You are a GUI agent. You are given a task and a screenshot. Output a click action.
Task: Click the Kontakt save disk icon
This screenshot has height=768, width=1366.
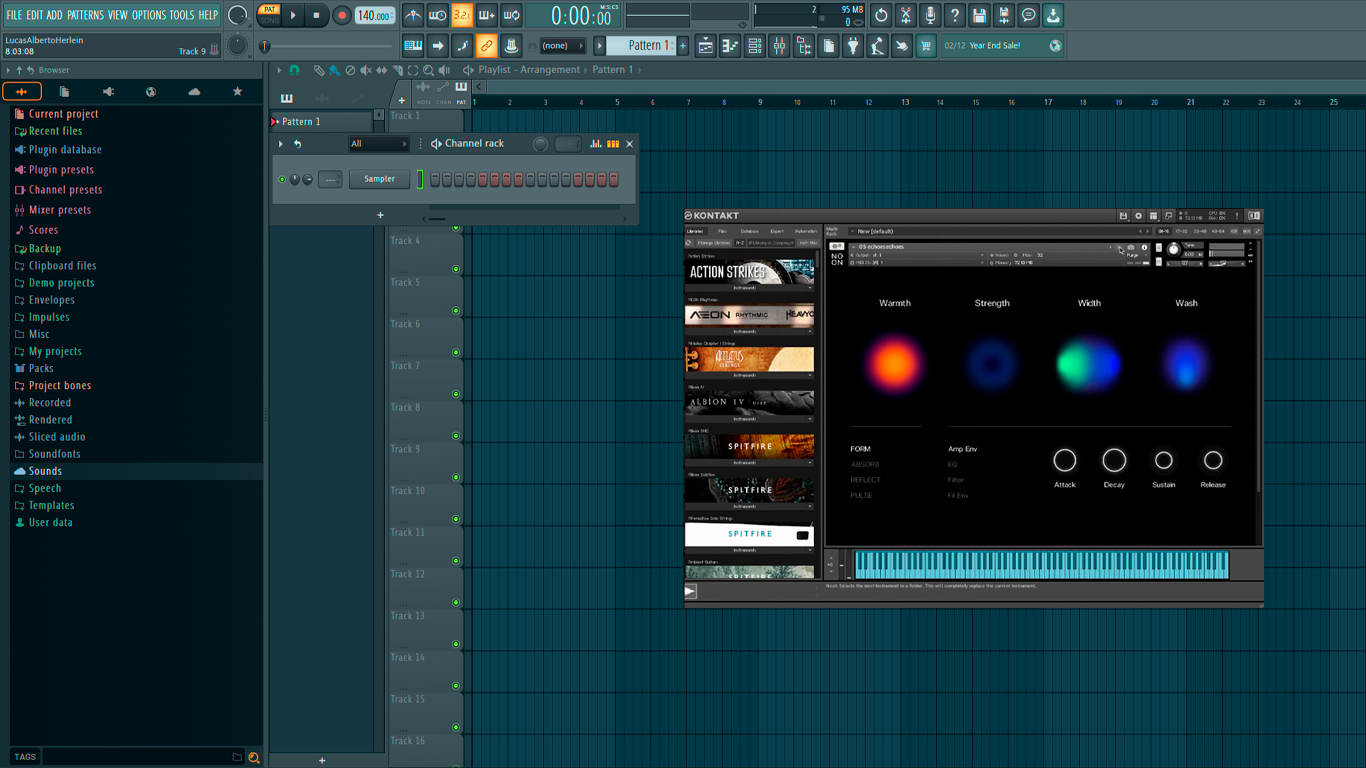[x=1123, y=216]
